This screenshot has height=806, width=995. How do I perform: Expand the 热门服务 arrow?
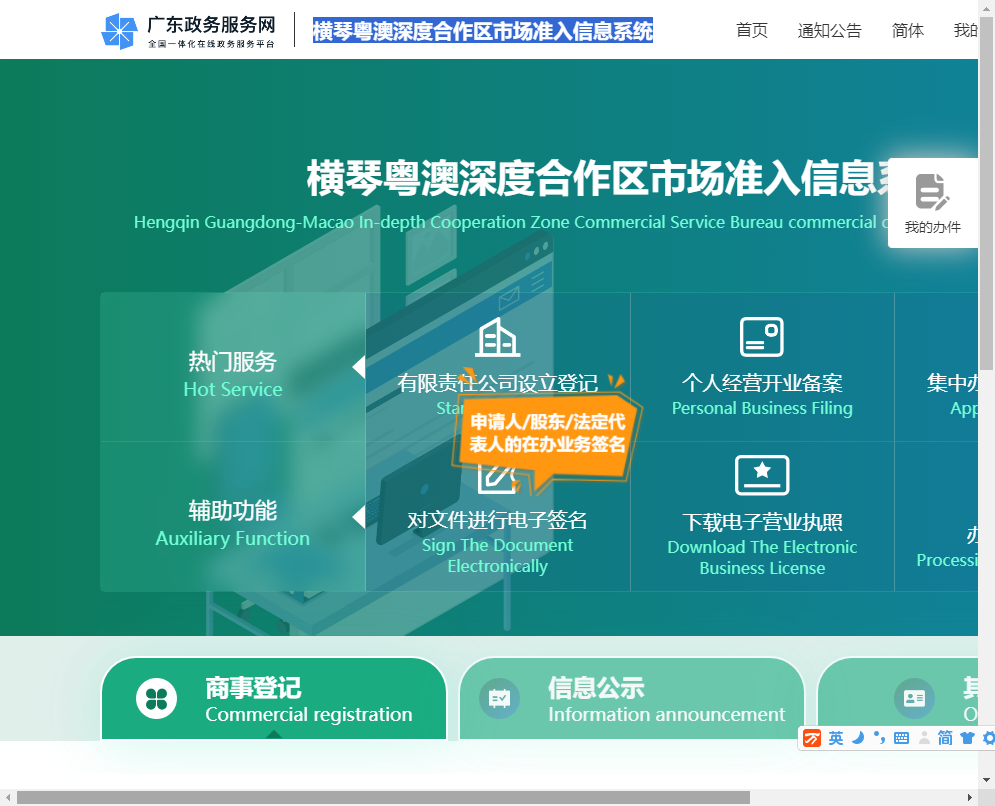tap(360, 366)
